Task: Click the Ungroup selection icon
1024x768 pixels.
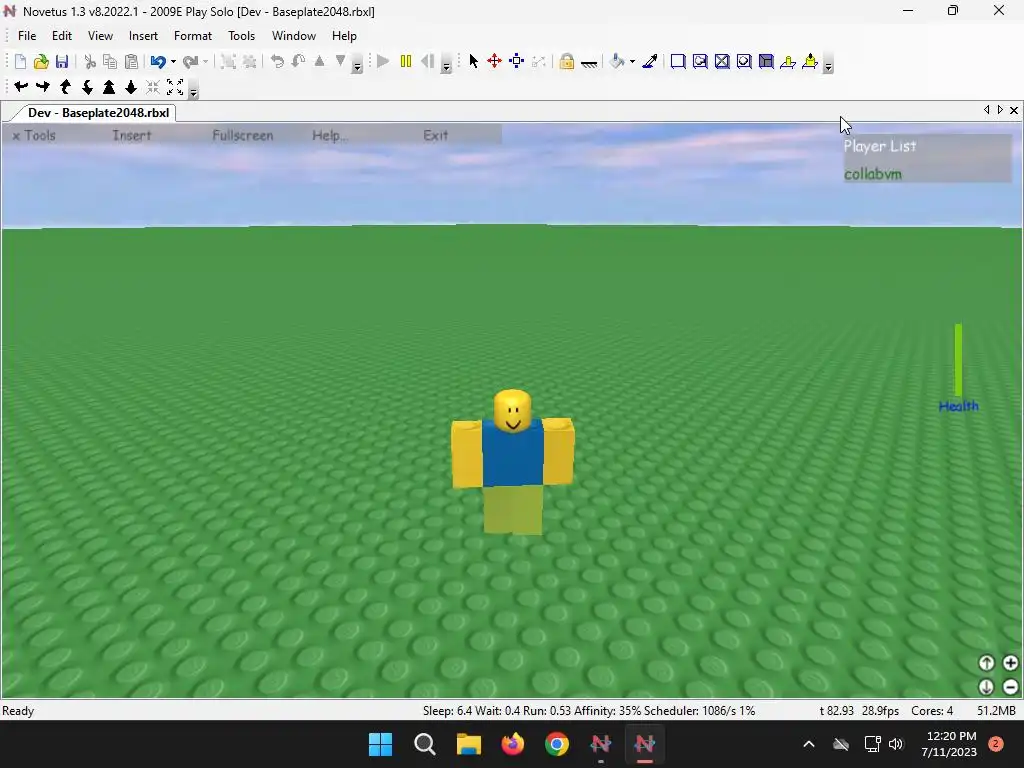Action: pos(249,61)
